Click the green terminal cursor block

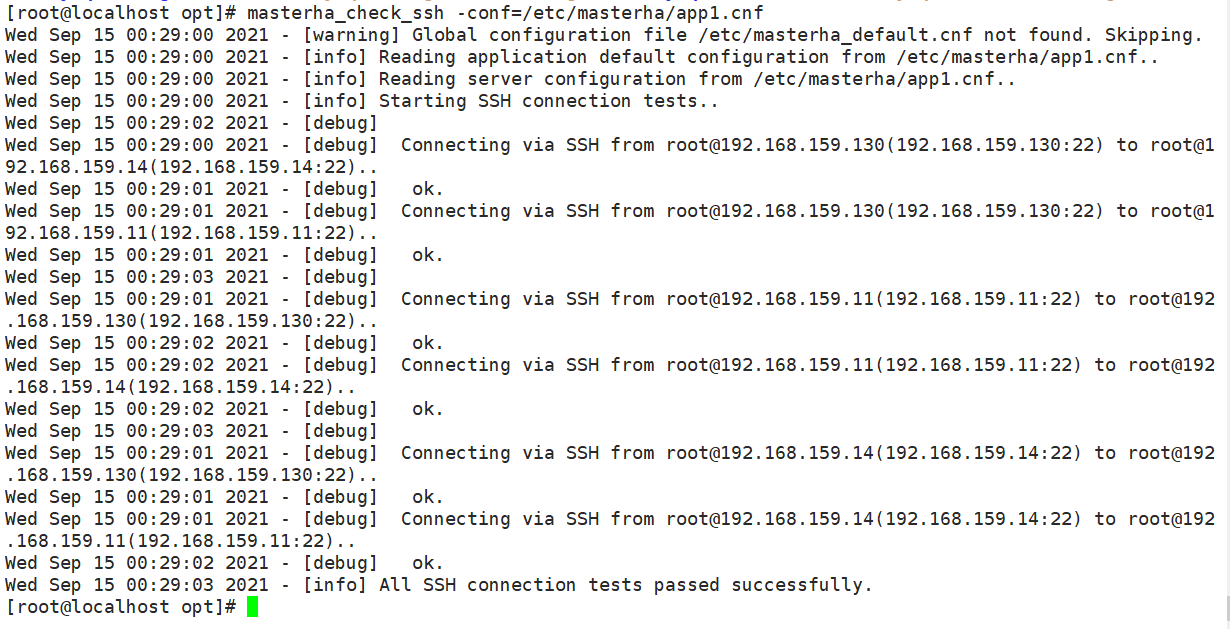point(252,607)
